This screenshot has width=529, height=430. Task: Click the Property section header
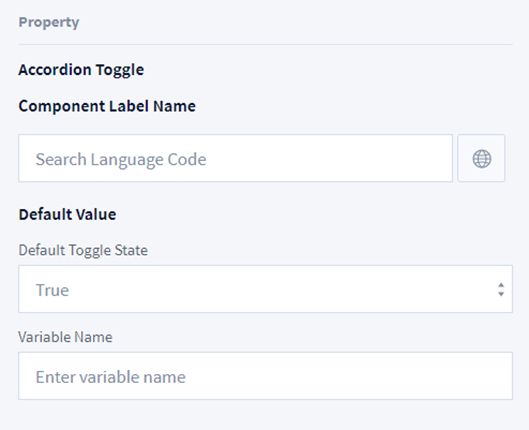[49, 22]
